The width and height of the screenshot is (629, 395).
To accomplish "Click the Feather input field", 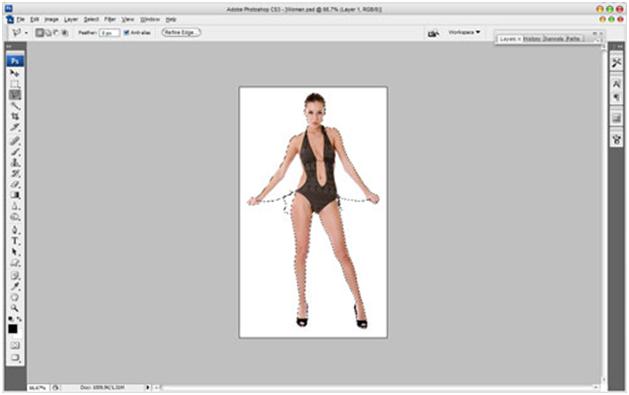I will click(109, 33).
